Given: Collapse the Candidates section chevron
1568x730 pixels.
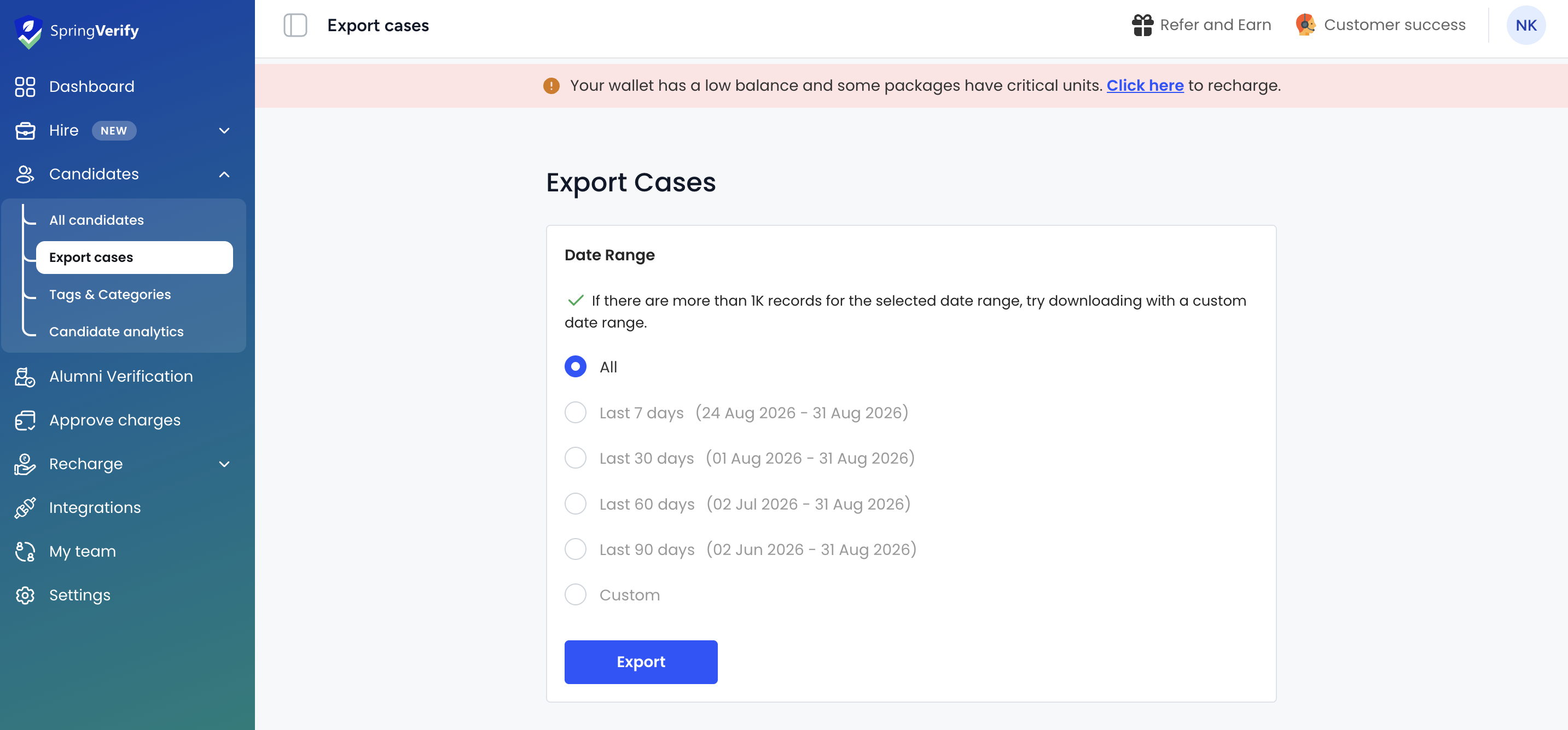Looking at the screenshot, I should tap(225, 174).
